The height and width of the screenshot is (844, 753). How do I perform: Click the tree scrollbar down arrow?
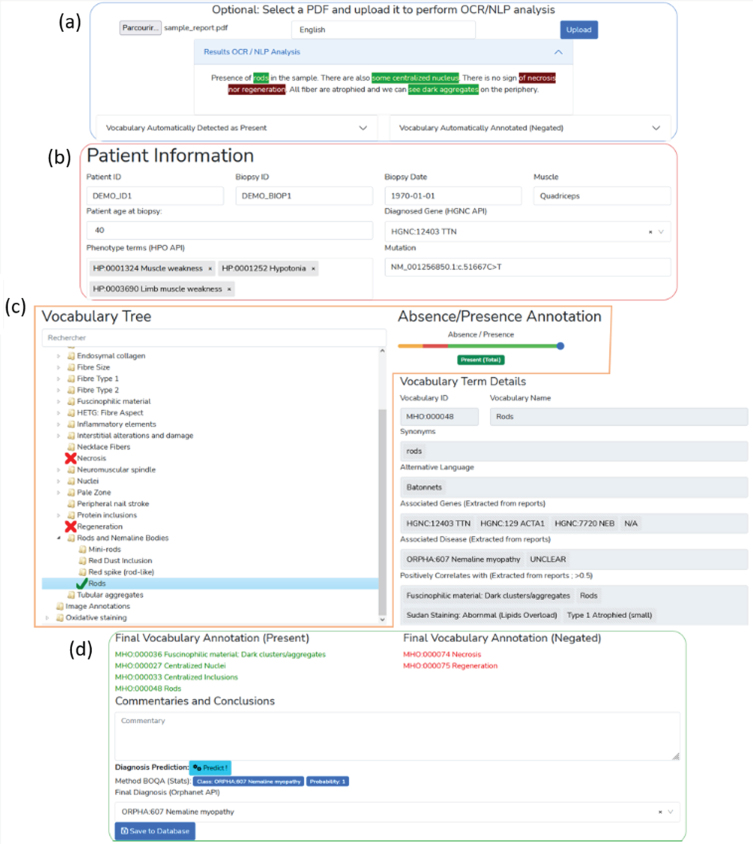(382, 620)
